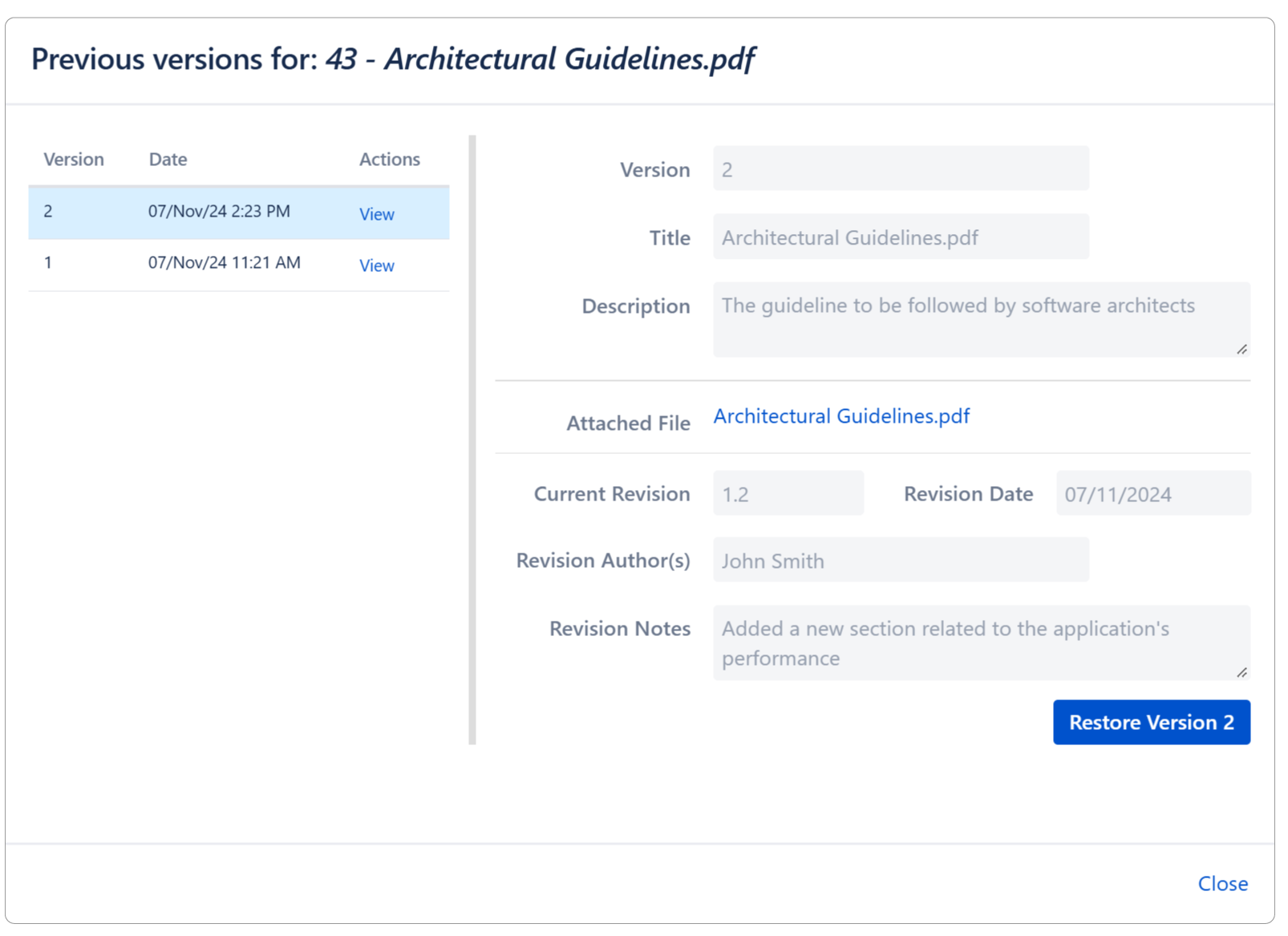Click the Version number field
The width and height of the screenshot is (1288, 936).
(x=900, y=169)
